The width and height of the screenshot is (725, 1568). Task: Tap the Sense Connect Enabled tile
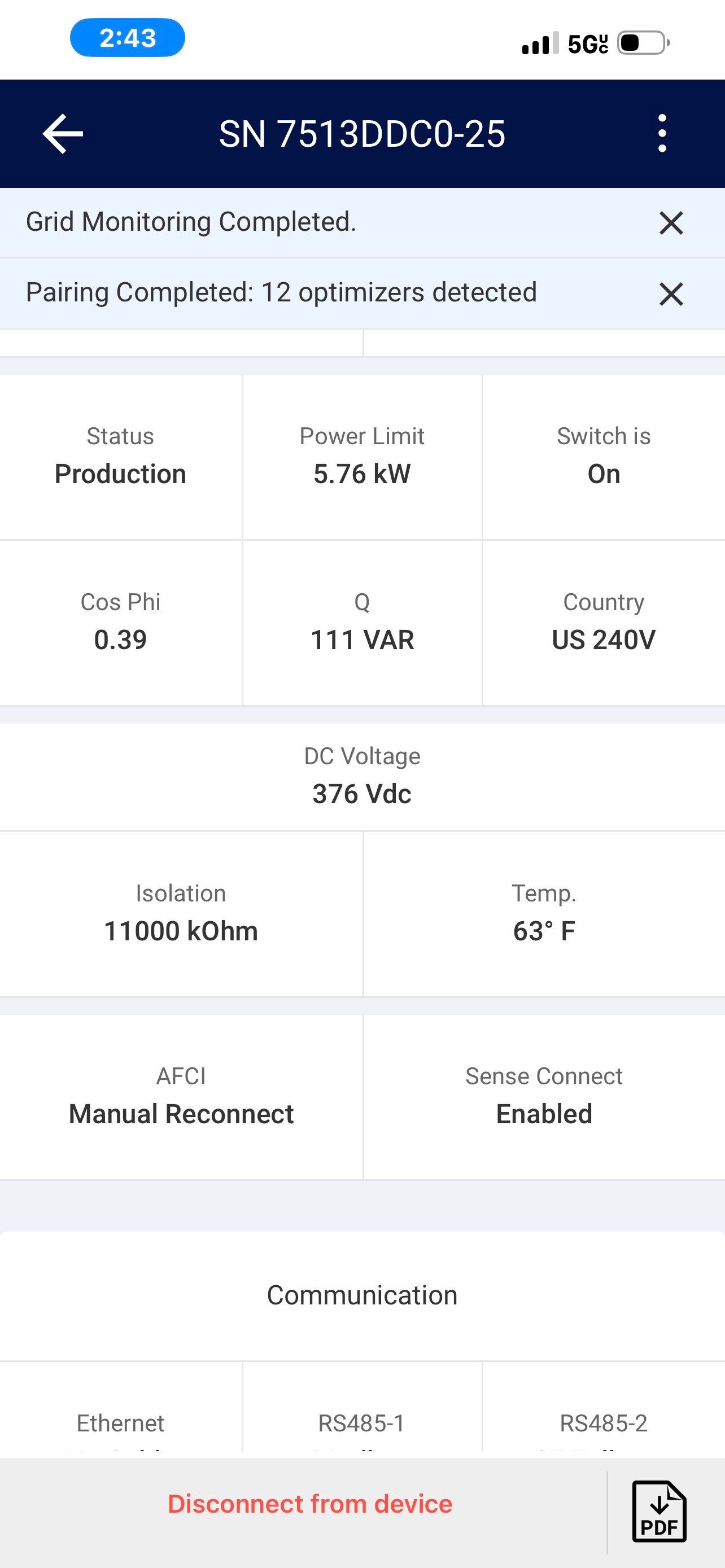[x=544, y=1096]
